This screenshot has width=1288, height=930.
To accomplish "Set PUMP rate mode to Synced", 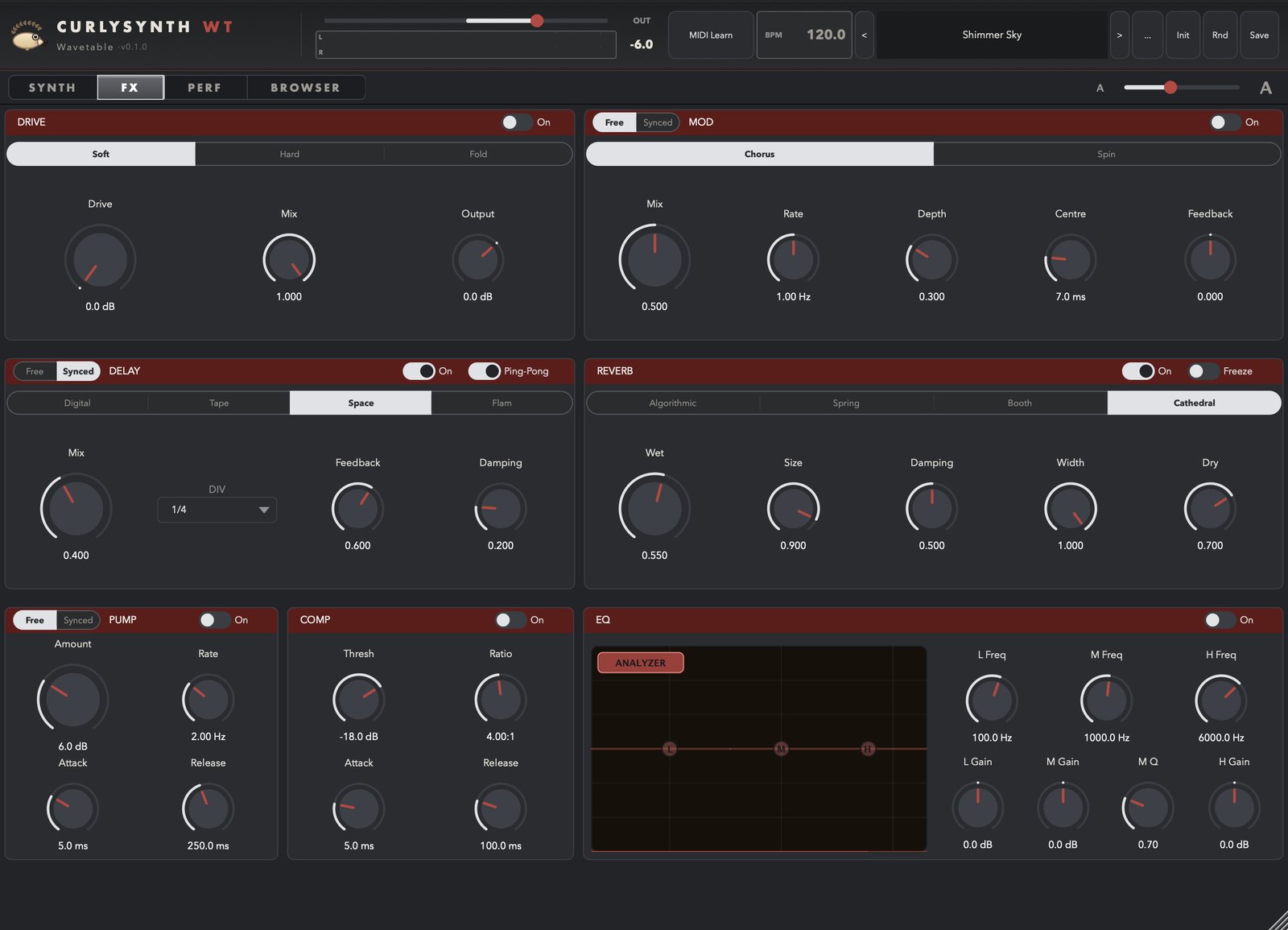I will tap(78, 620).
